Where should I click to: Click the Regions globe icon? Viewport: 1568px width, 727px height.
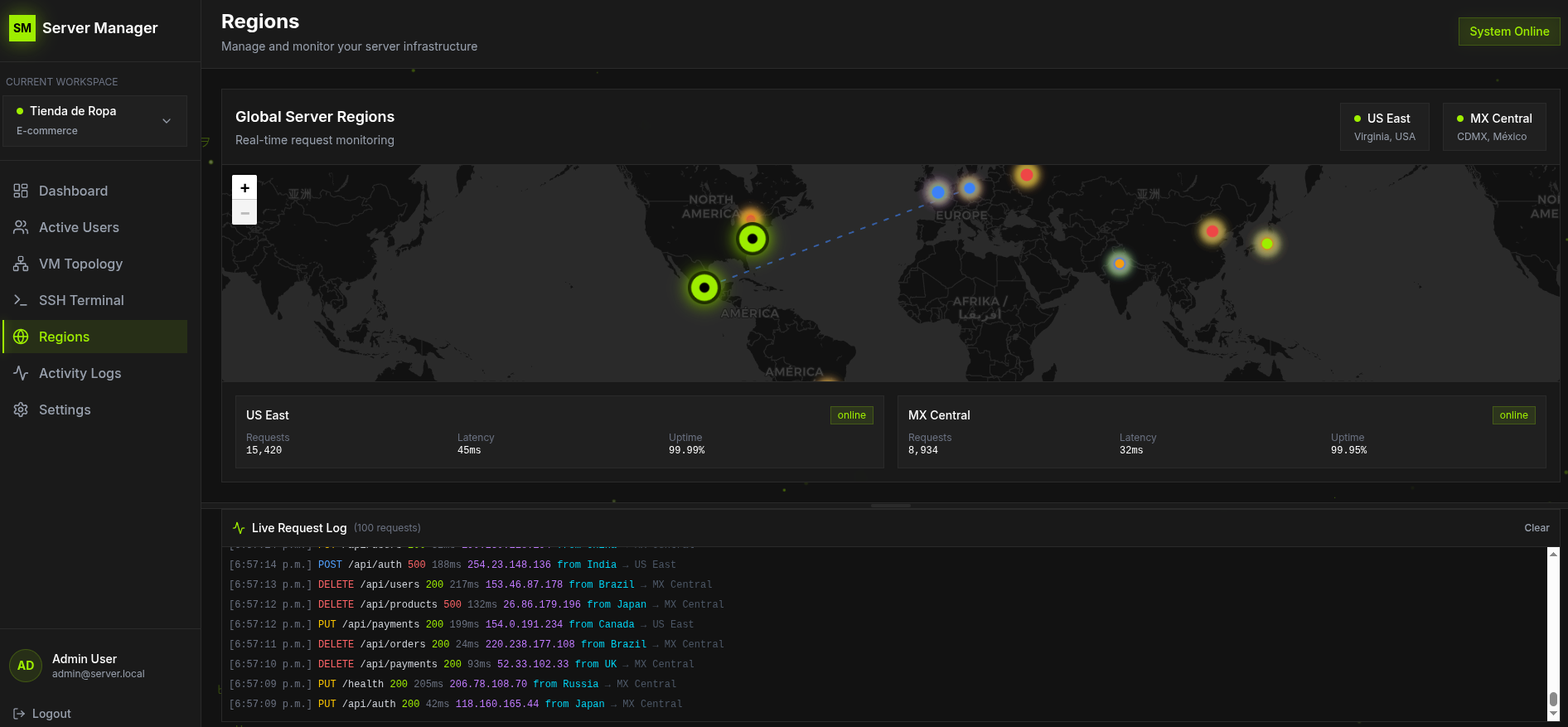tap(21, 337)
